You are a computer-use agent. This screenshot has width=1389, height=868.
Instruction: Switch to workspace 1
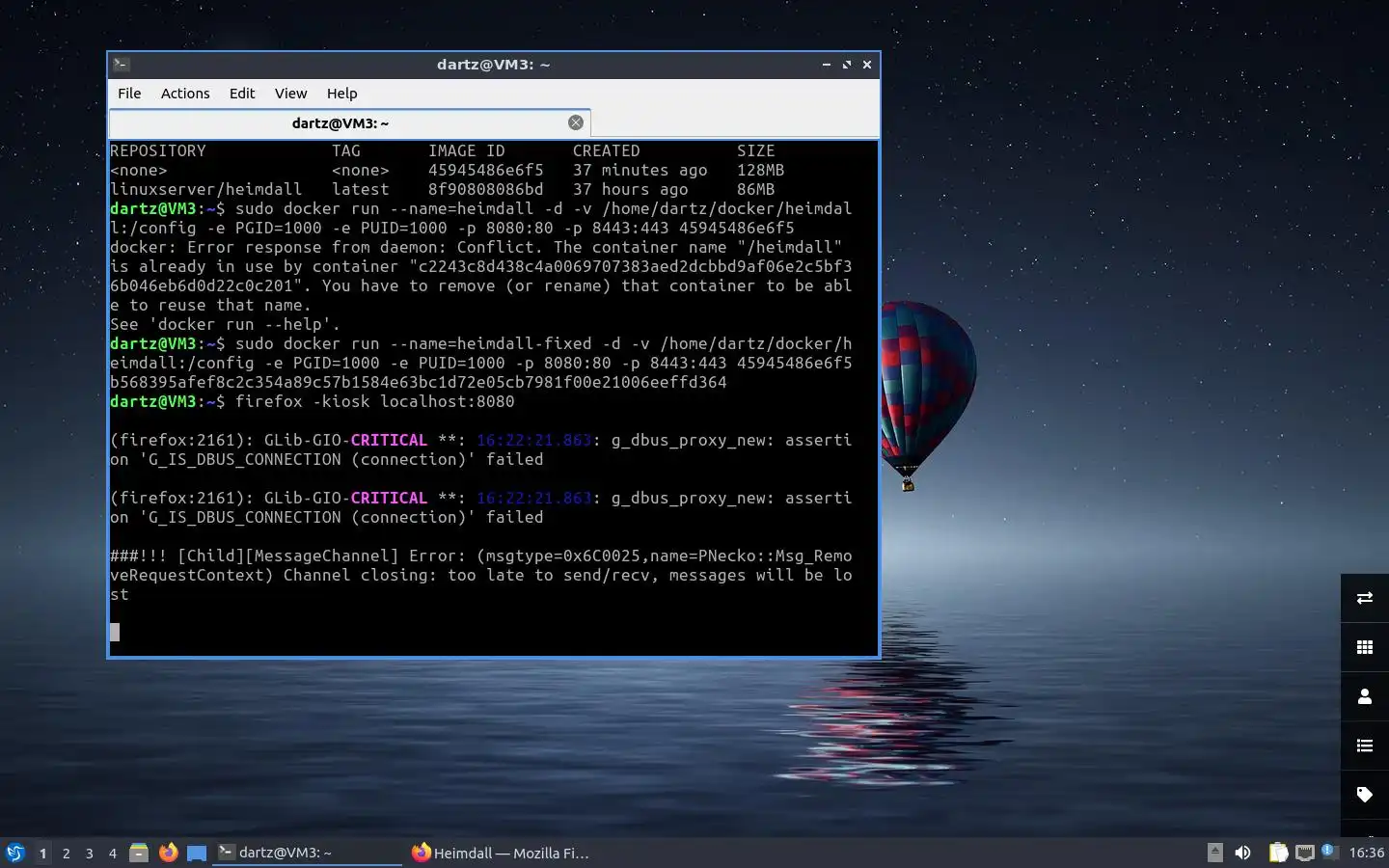tap(42, 854)
